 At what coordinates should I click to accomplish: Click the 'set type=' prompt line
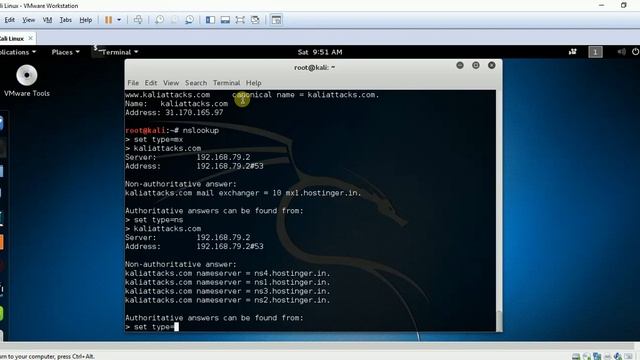[x=152, y=327]
